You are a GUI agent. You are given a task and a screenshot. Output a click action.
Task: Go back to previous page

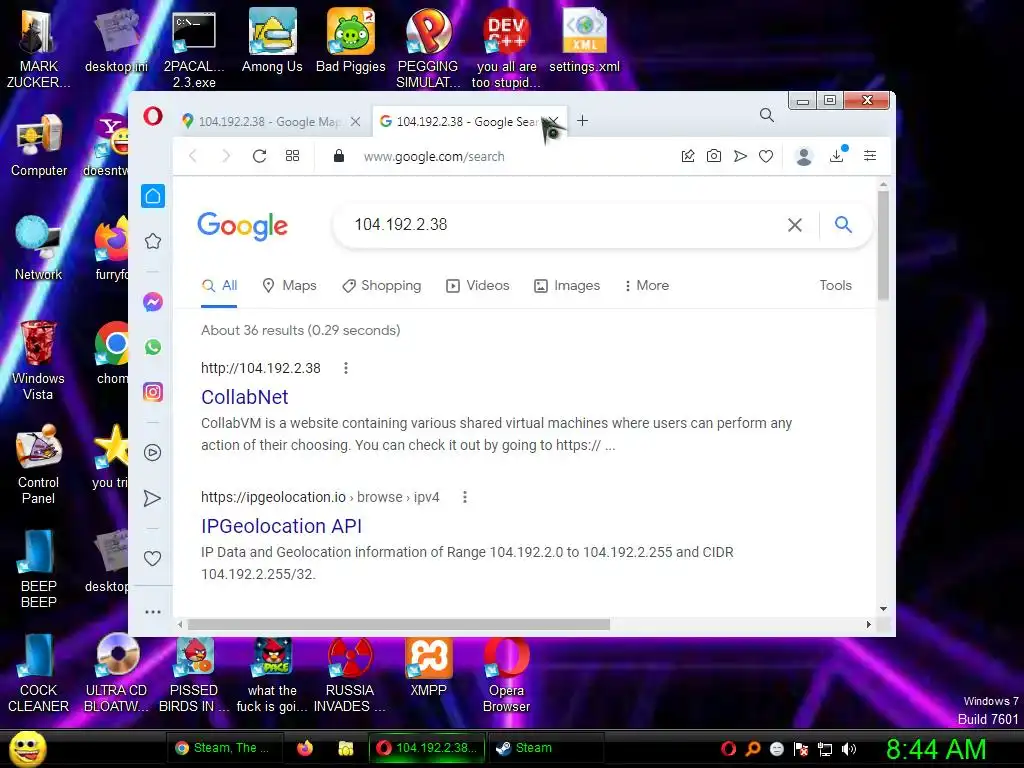pyautogui.click(x=193, y=156)
